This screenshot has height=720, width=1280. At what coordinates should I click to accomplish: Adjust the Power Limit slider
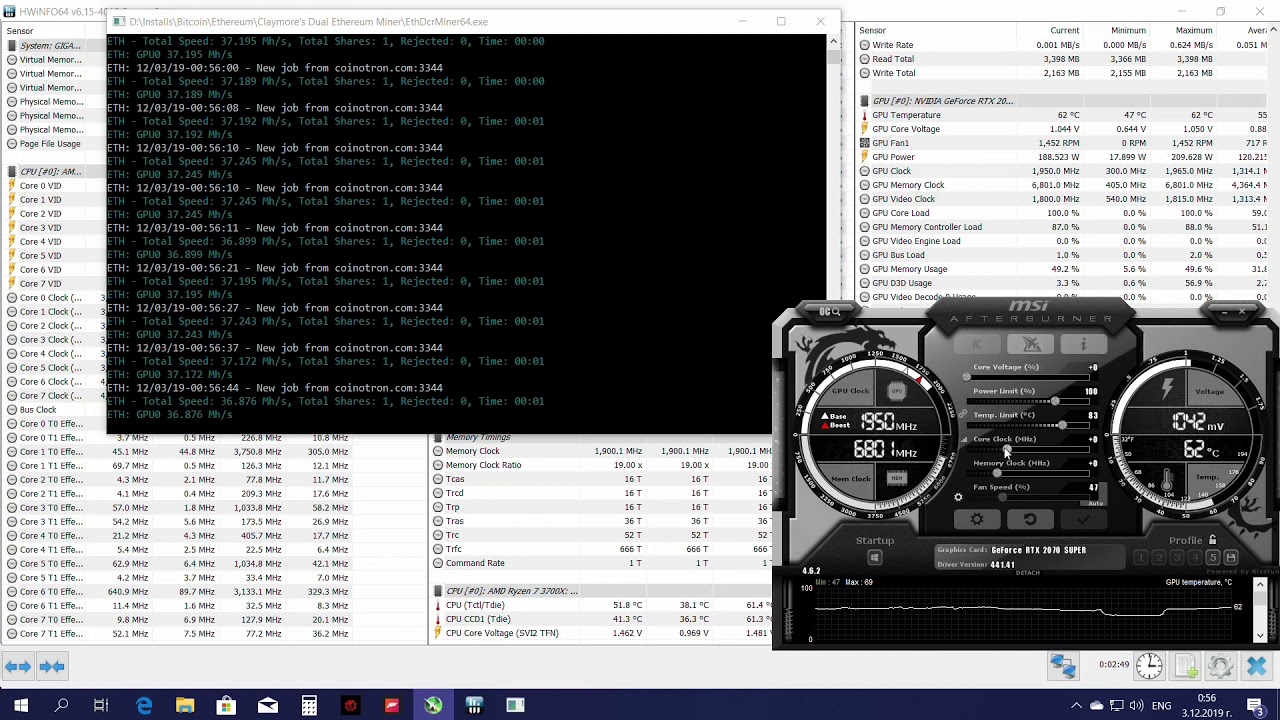pyautogui.click(x=1030, y=401)
